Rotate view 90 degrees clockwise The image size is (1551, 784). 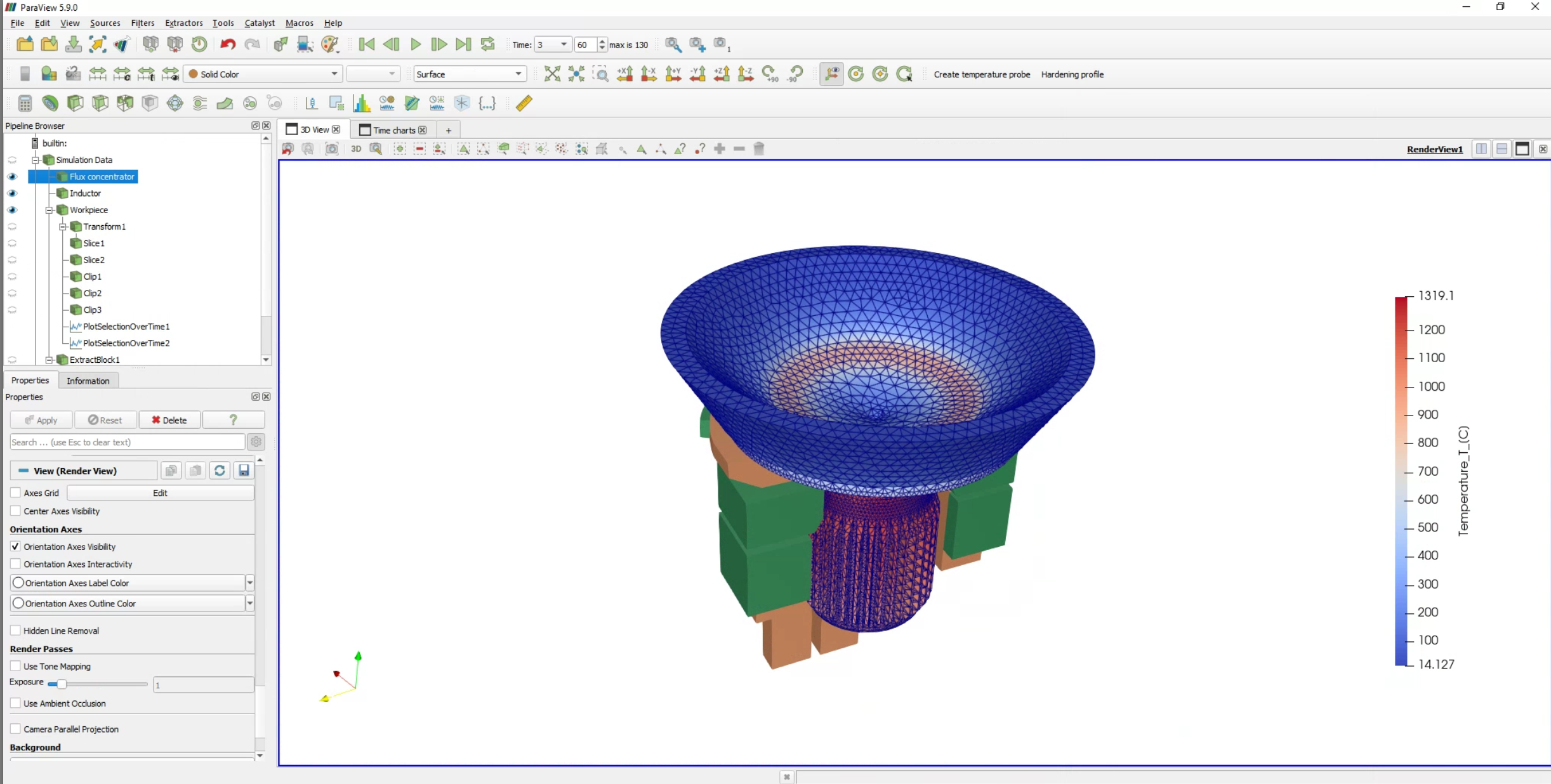point(770,74)
